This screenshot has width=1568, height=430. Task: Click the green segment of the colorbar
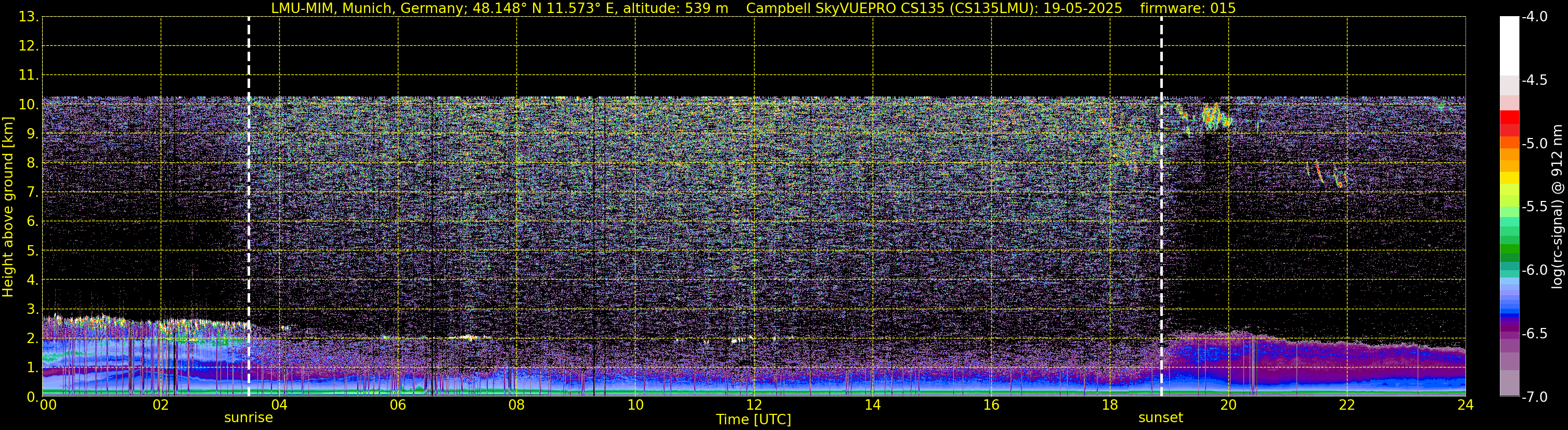pos(1509,250)
